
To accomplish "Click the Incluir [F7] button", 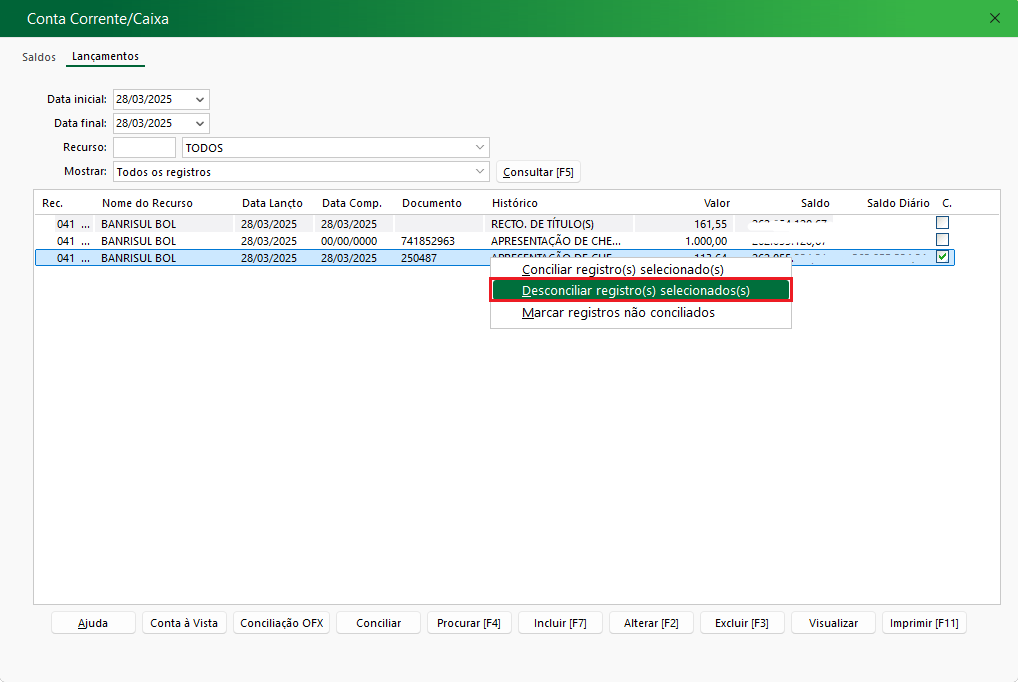I will pos(560,623).
